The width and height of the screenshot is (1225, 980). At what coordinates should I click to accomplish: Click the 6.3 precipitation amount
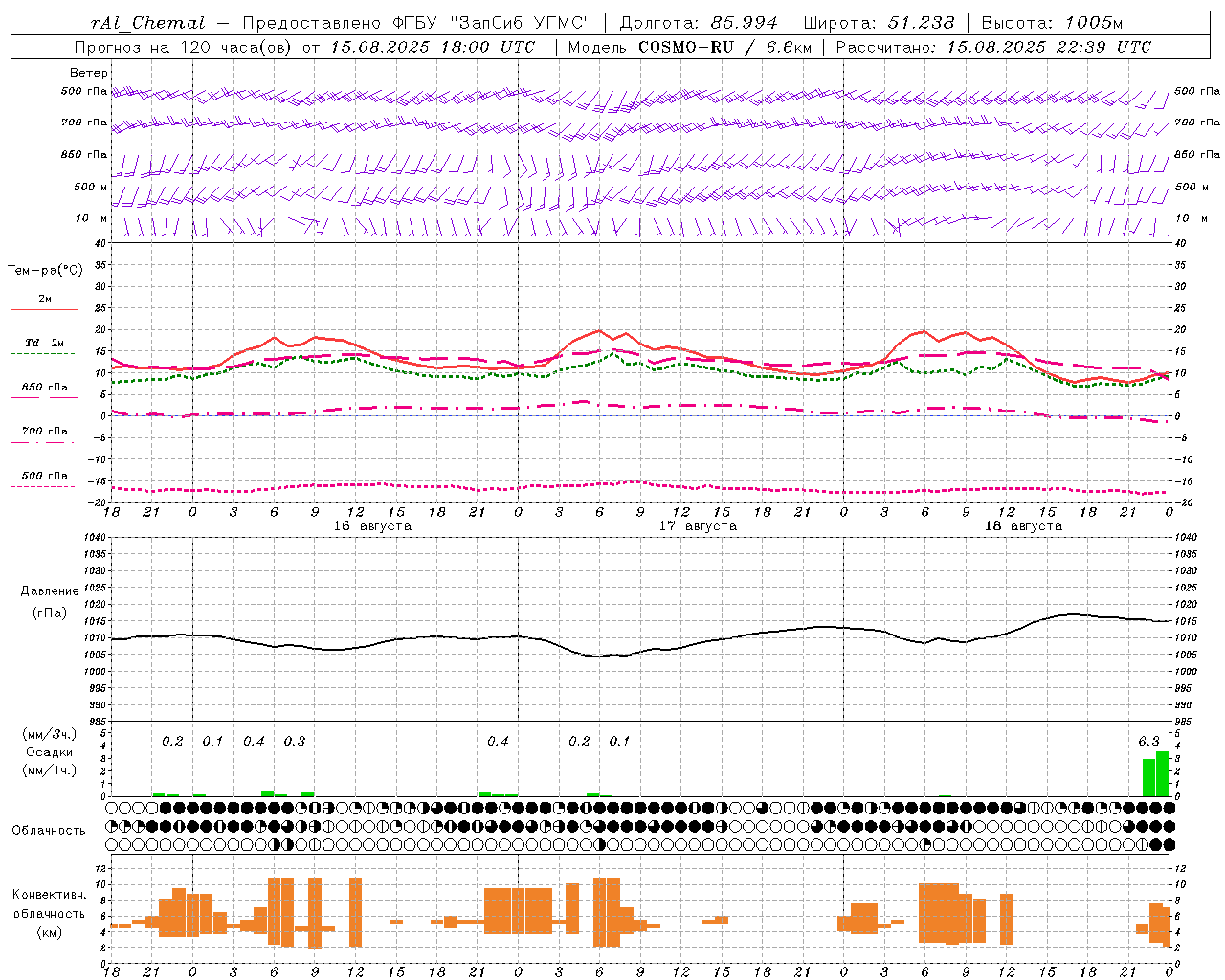[1148, 741]
